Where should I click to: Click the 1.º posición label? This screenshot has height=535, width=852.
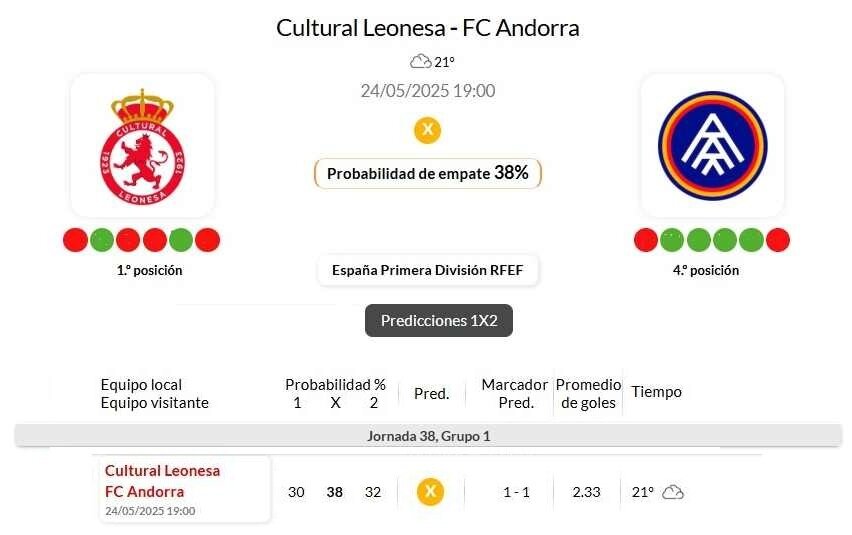(x=149, y=270)
